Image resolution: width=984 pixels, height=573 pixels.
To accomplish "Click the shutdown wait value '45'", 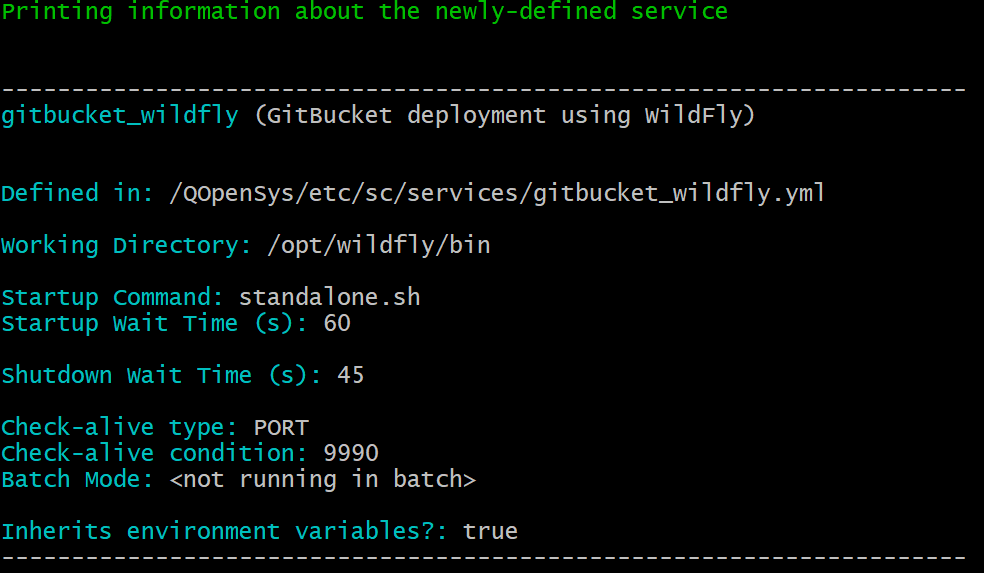I will click(x=351, y=375).
